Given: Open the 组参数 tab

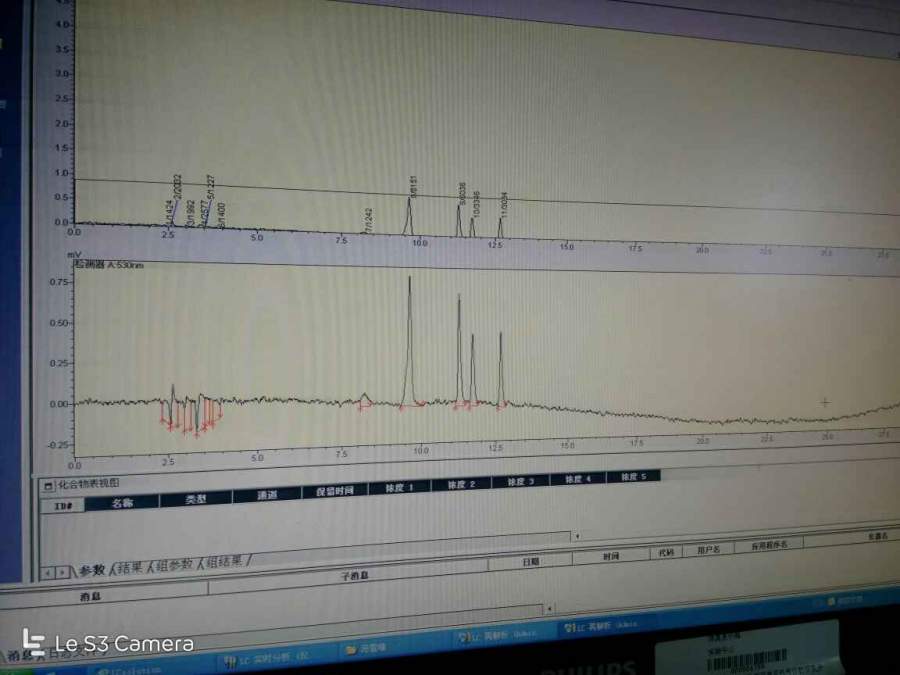Looking at the screenshot, I should pyautogui.click(x=174, y=565).
